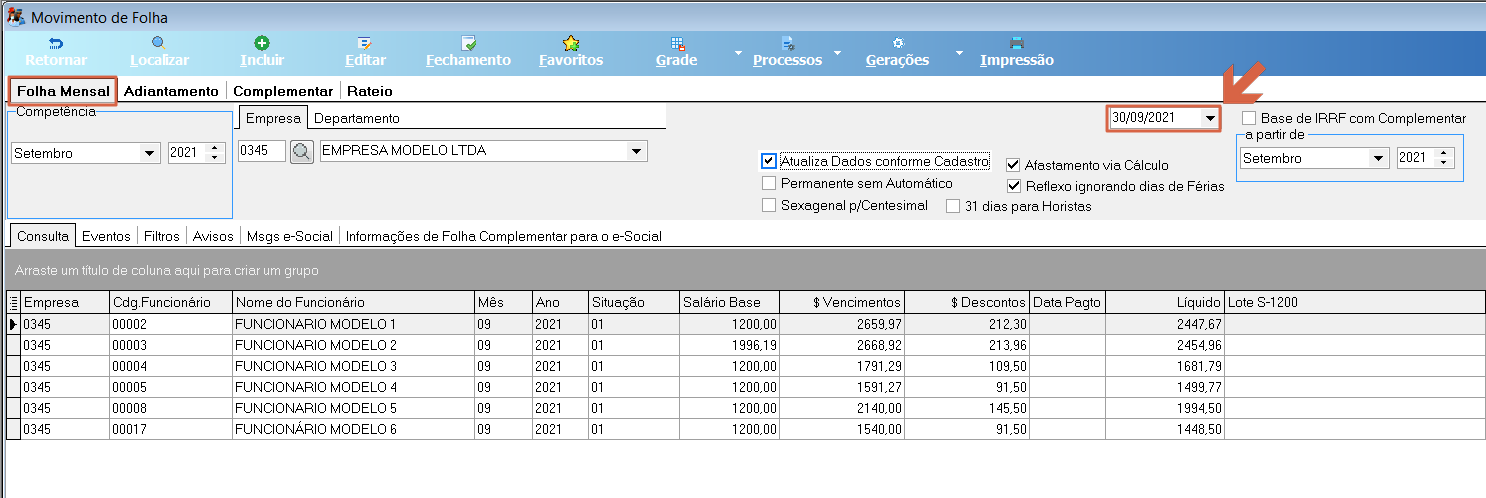Enable Sexagenal p/Centesimal checkbox

click(768, 206)
